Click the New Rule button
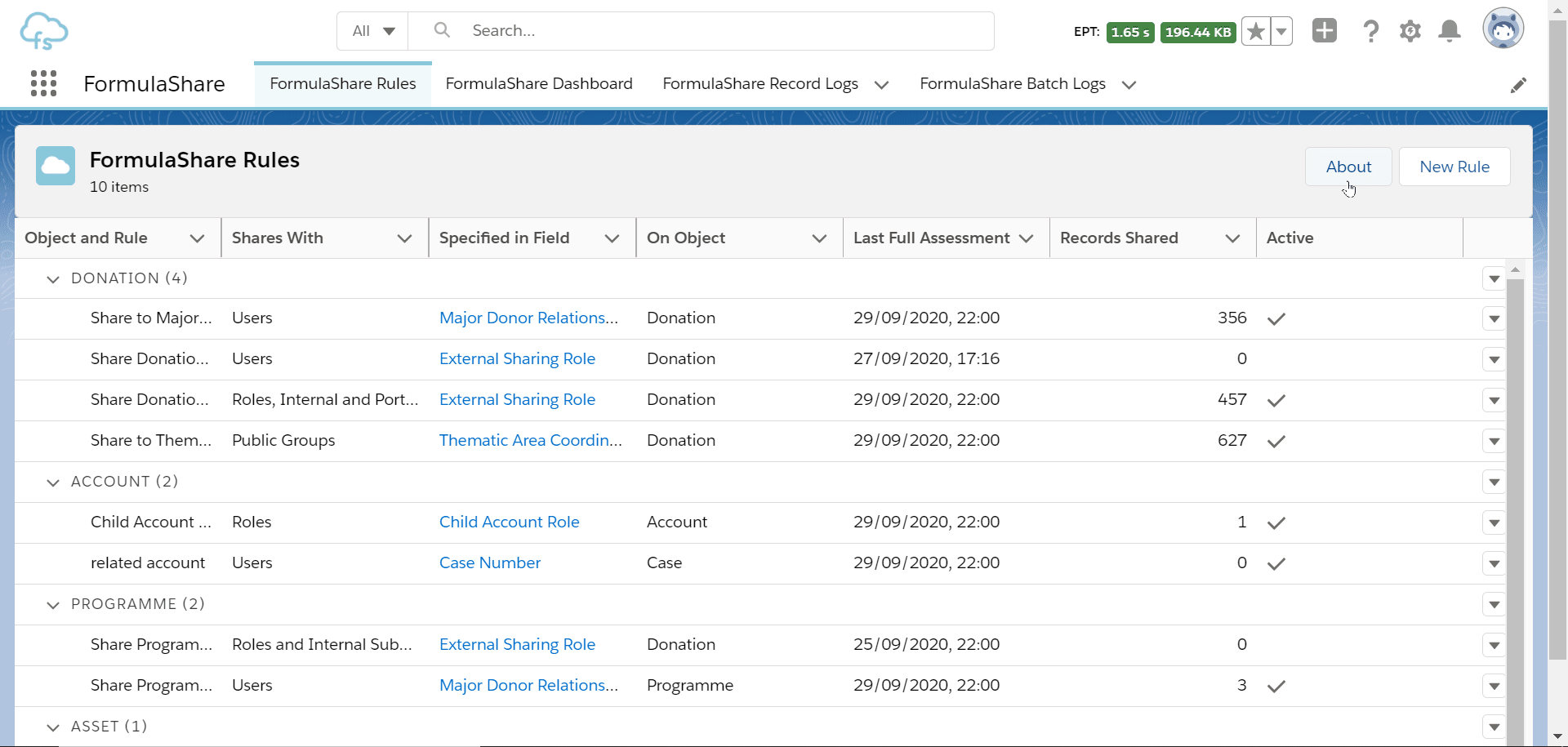This screenshot has width=1568, height=747. [x=1454, y=167]
